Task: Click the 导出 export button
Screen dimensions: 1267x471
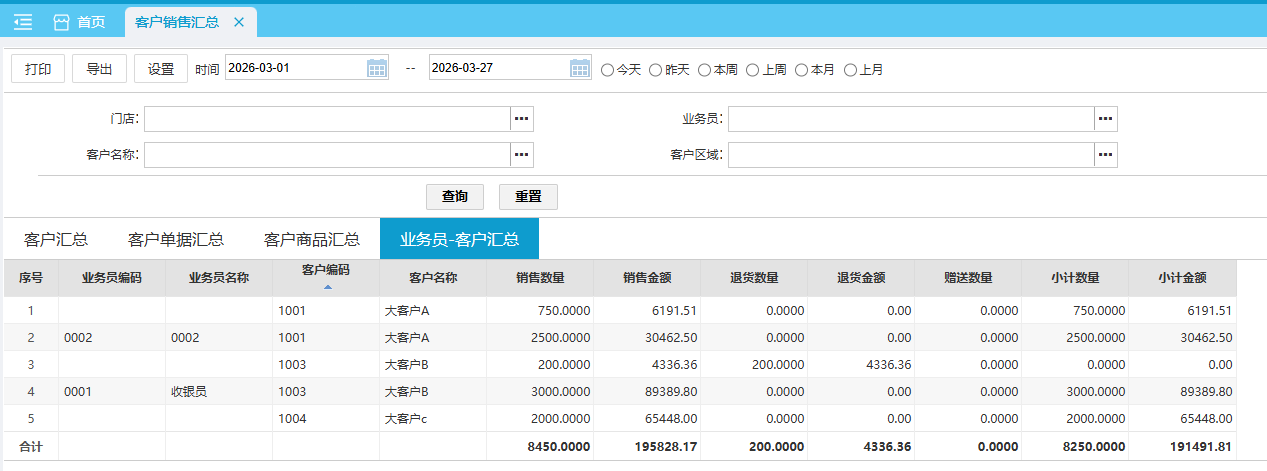Action: click(x=99, y=69)
